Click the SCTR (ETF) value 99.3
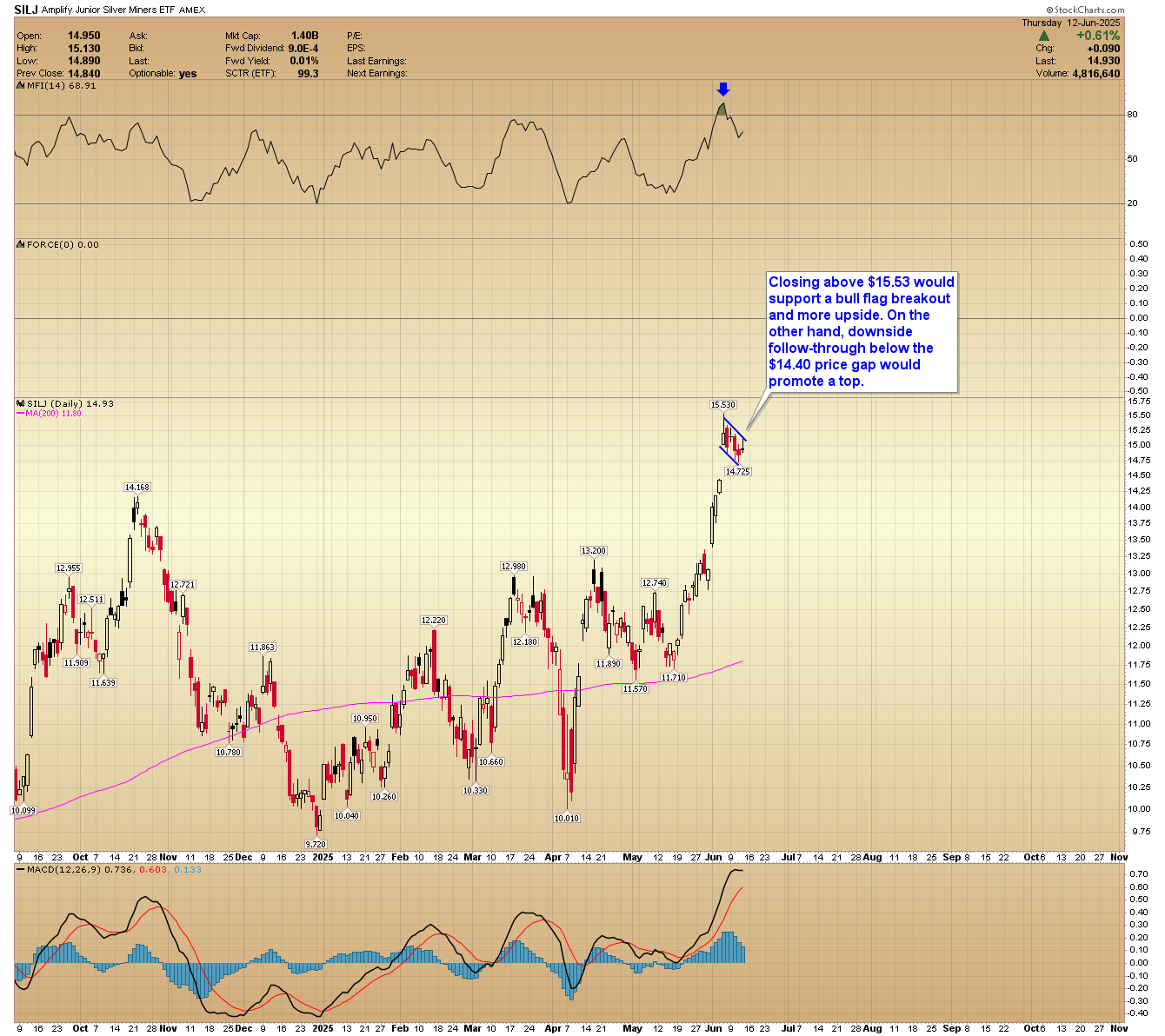The image size is (1165, 1036). (x=309, y=74)
